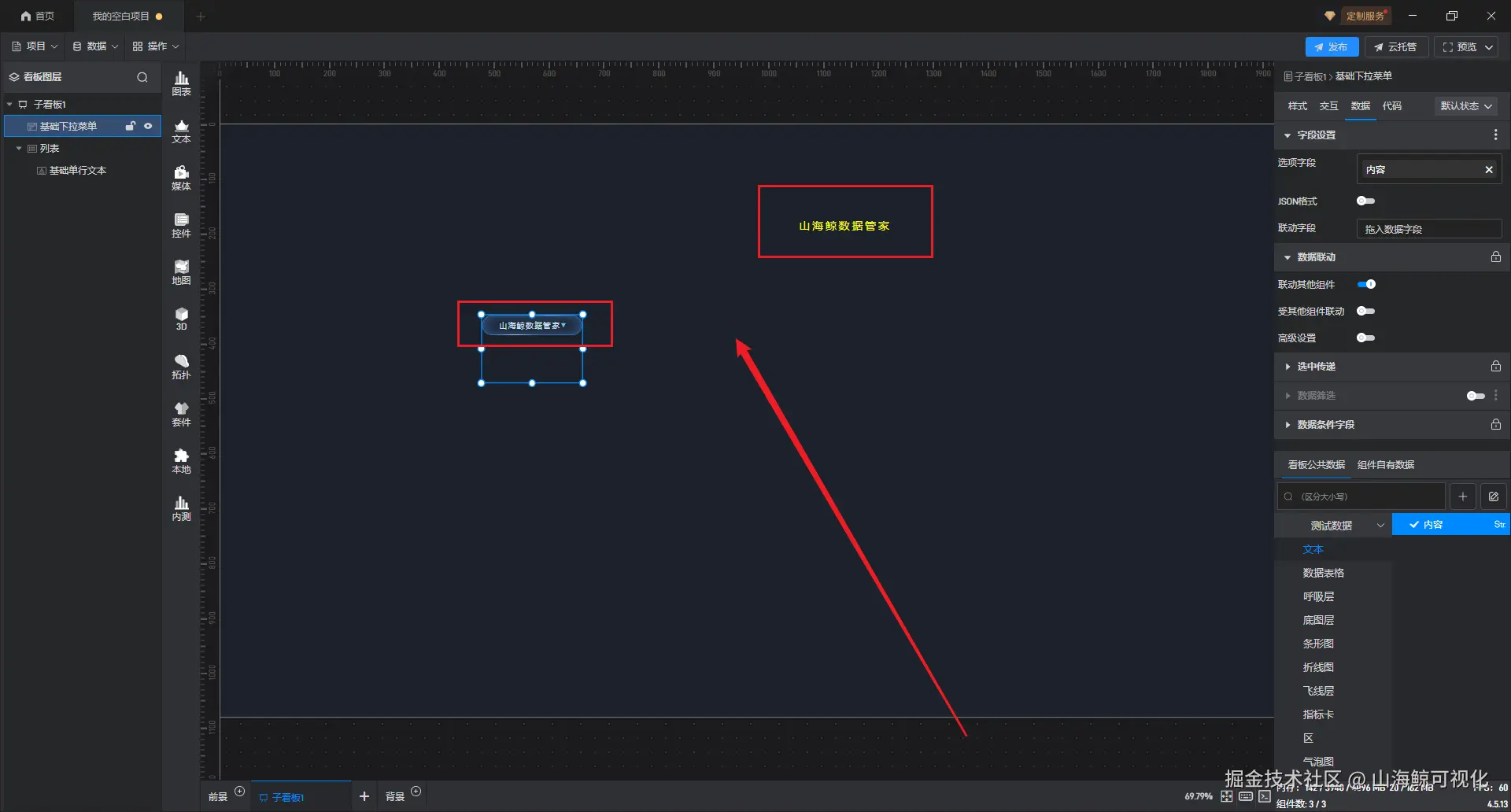Collapse the 数据联动 section
This screenshot has height=812, width=1511.
[x=1287, y=257]
